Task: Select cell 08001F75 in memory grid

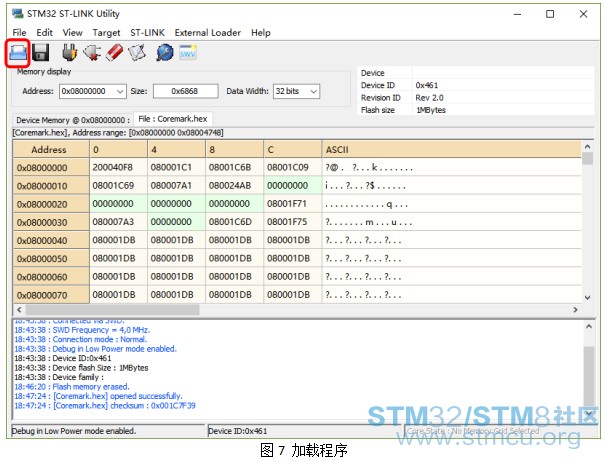Action: [293, 222]
